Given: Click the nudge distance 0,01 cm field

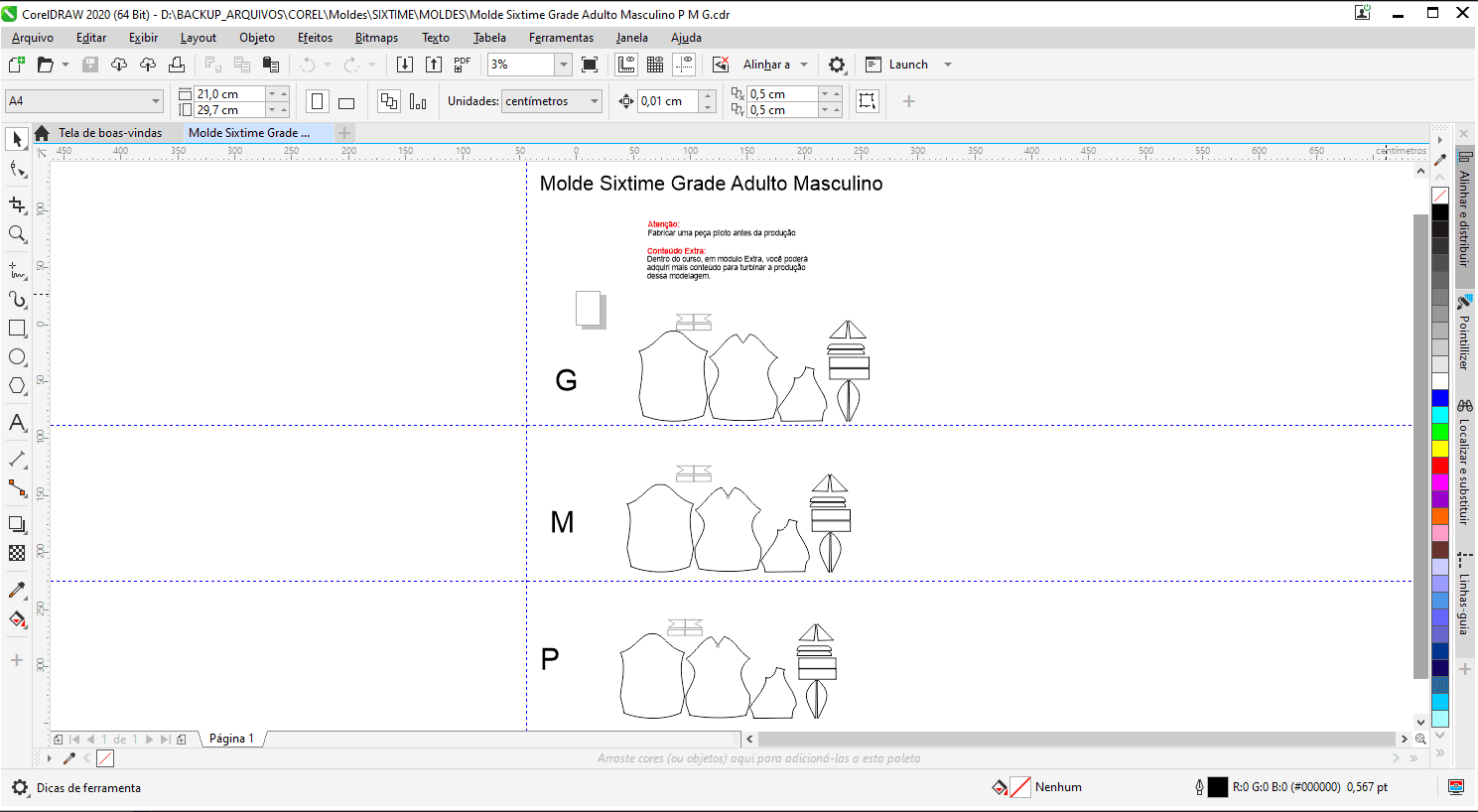Looking at the screenshot, I should (669, 101).
